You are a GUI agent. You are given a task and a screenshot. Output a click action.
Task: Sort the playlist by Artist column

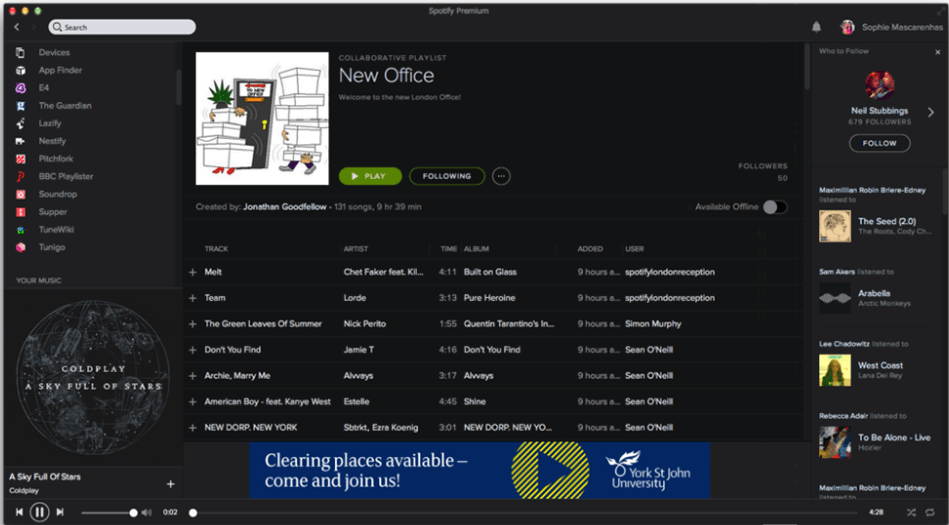[x=357, y=249]
